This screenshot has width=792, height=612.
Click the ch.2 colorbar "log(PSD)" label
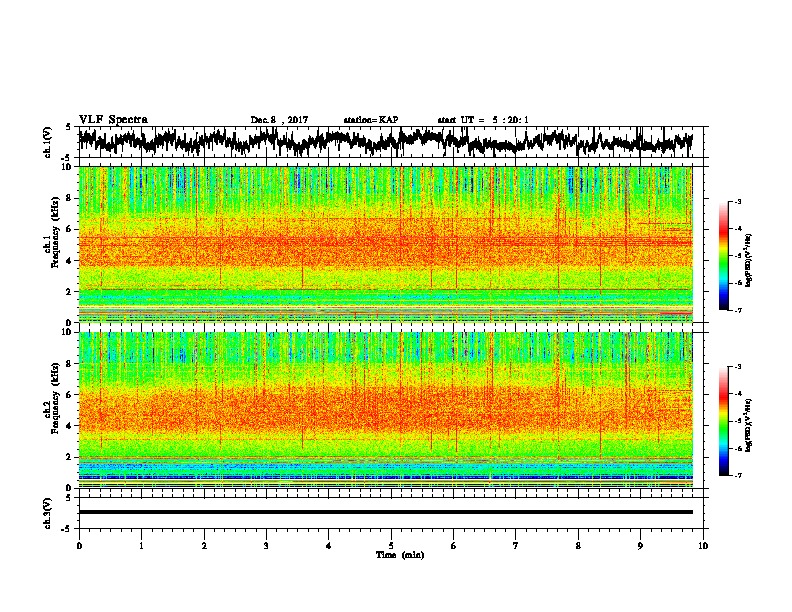pos(750,426)
